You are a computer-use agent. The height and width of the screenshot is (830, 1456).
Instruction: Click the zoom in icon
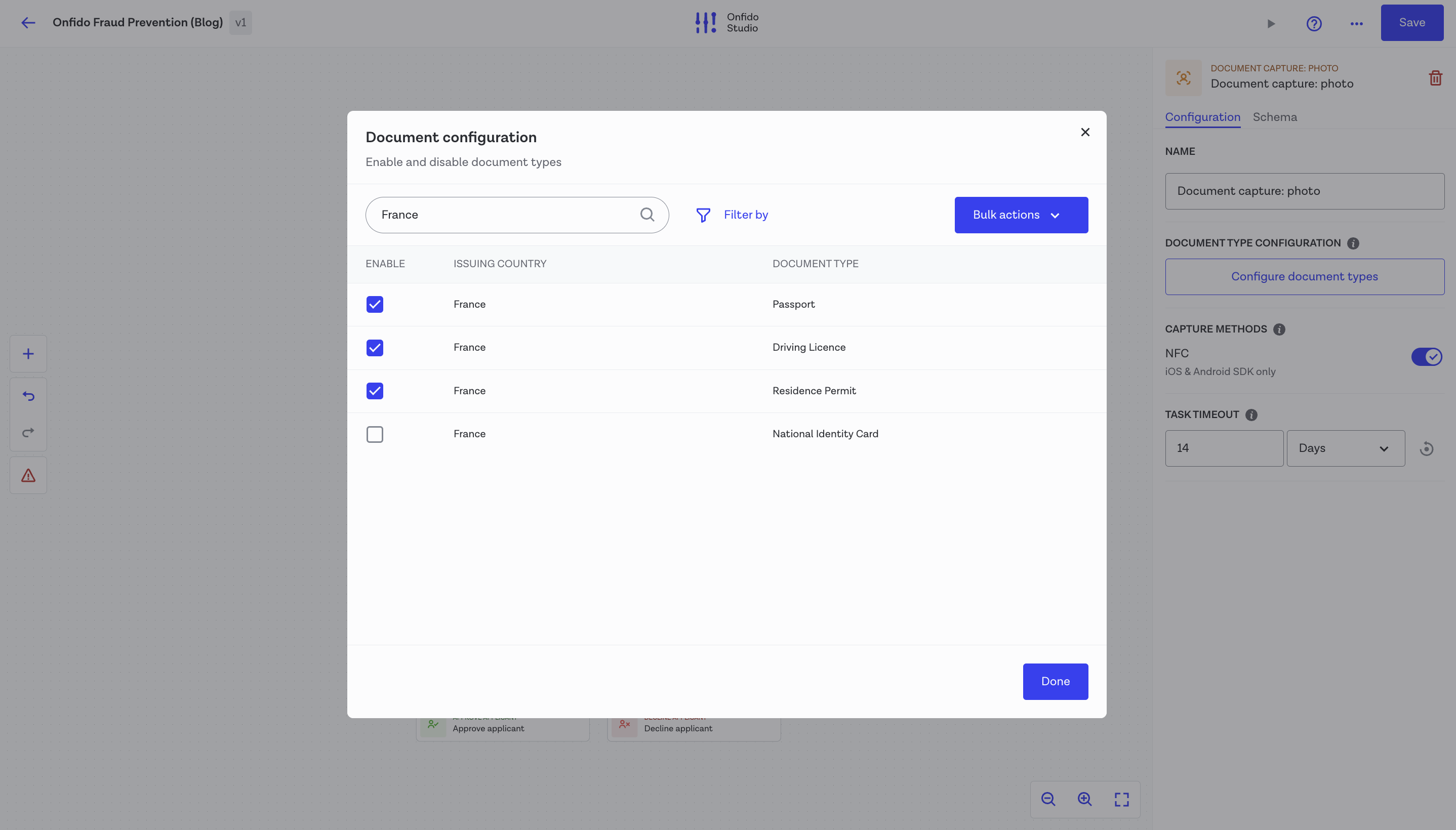[1084, 799]
